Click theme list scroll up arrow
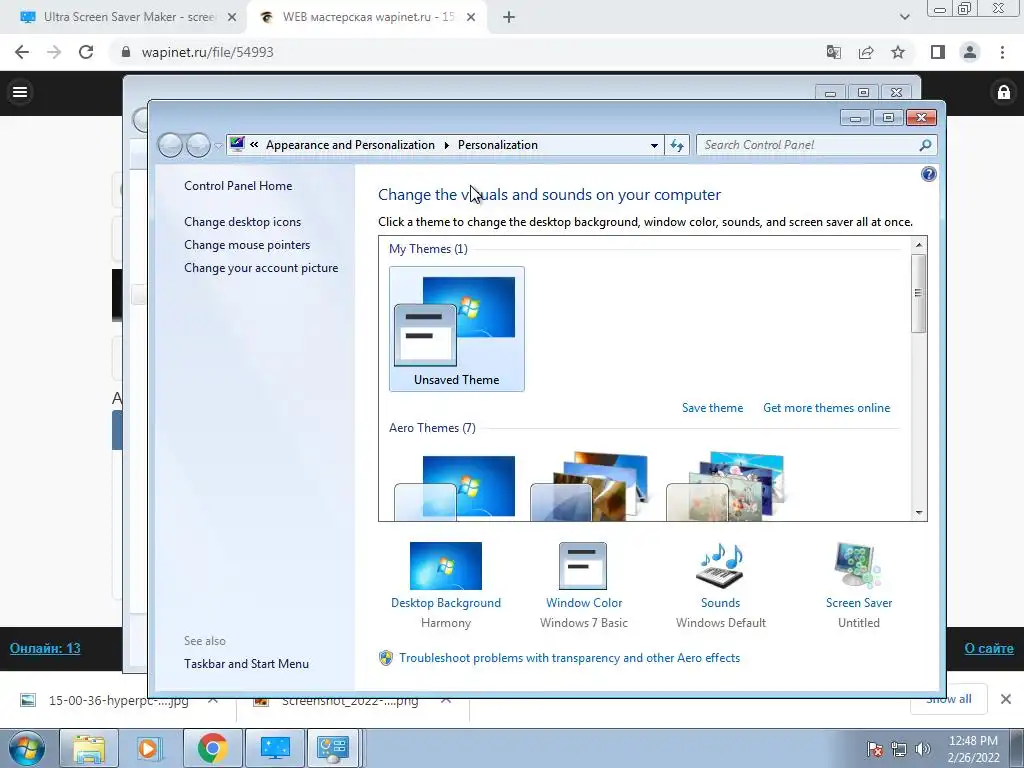 point(919,245)
